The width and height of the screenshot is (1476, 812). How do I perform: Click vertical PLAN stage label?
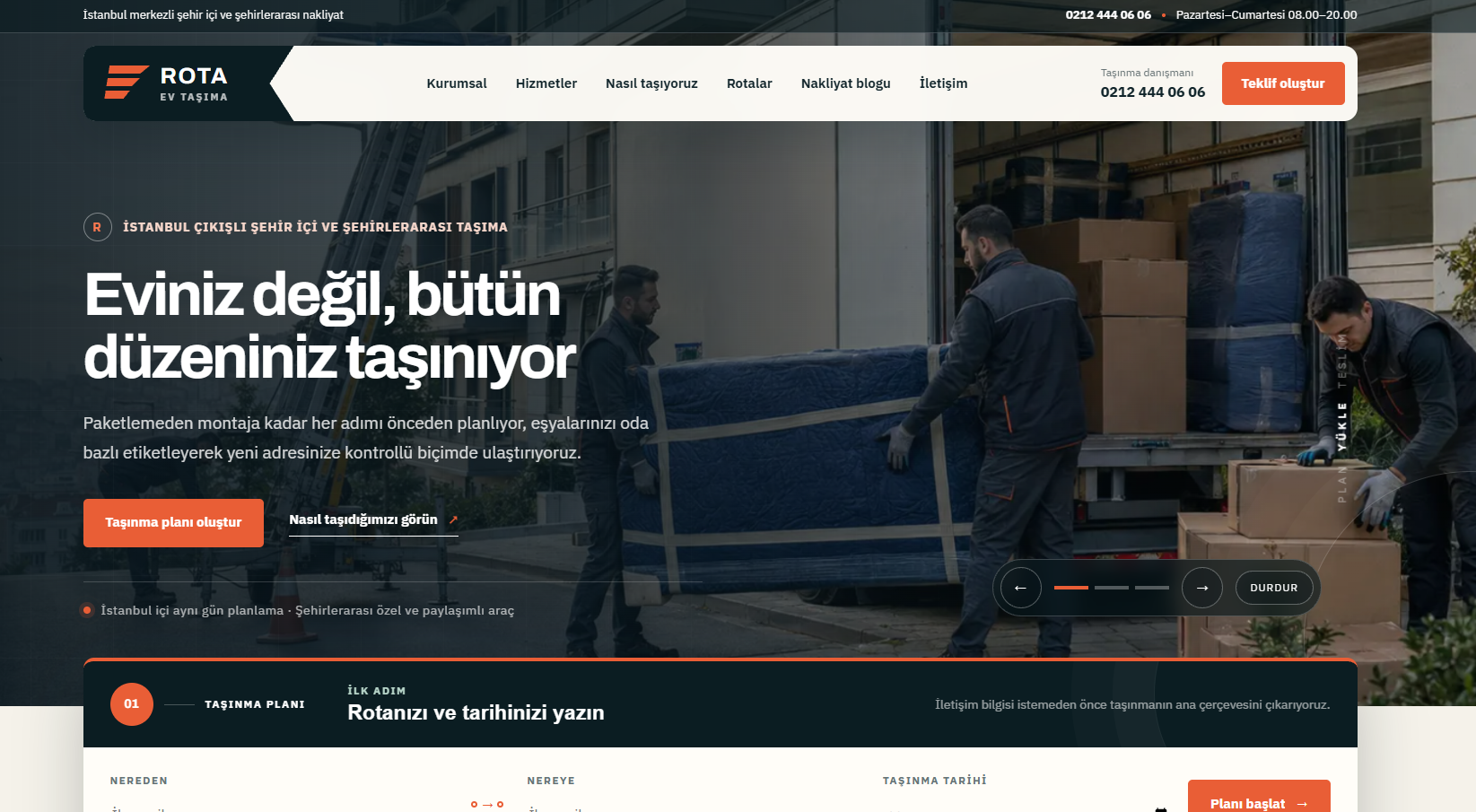[x=1342, y=484]
